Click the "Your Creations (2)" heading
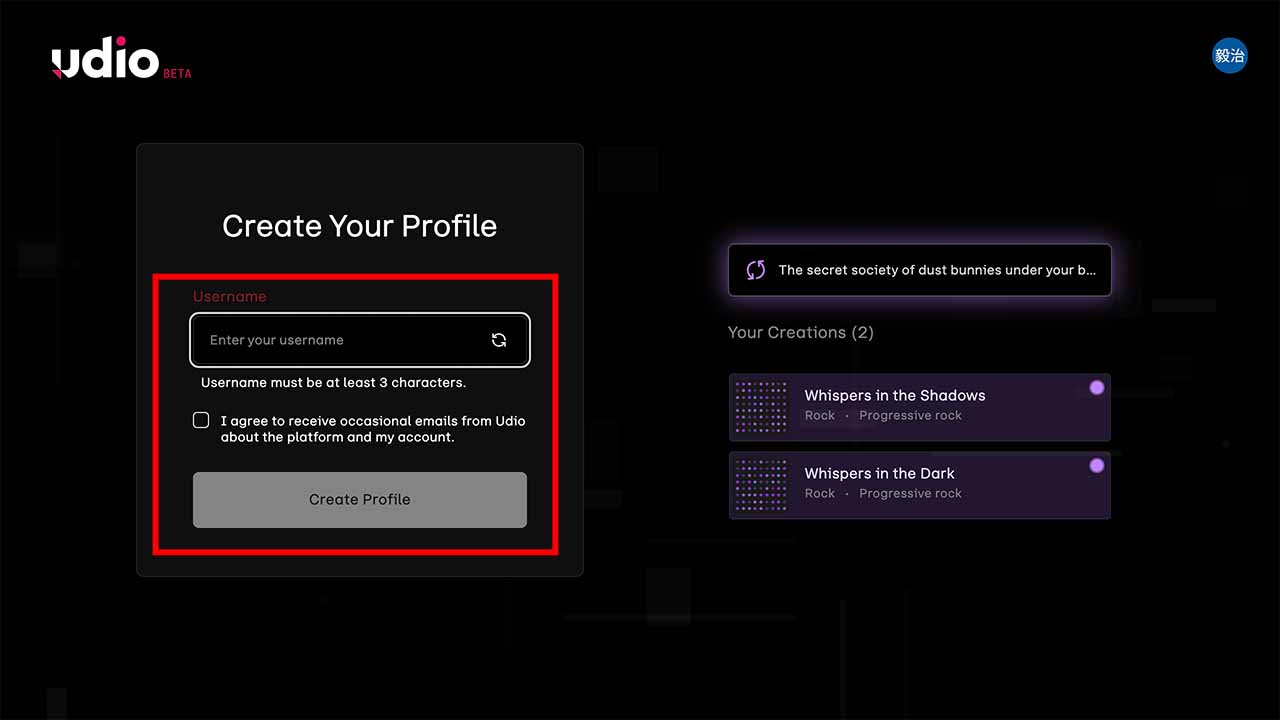The width and height of the screenshot is (1280, 720). pyautogui.click(x=800, y=332)
